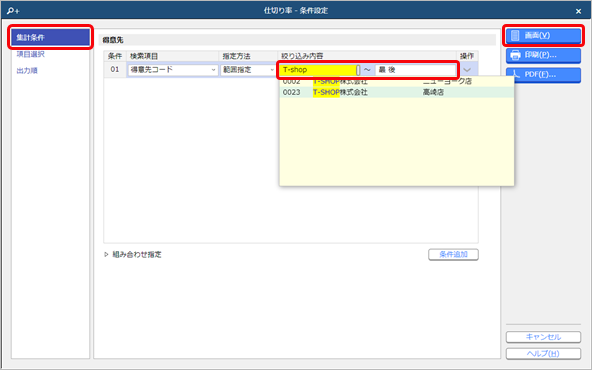Close the 仕切り率 条件設定 dialog
This screenshot has height=370, width=592.
578,11
